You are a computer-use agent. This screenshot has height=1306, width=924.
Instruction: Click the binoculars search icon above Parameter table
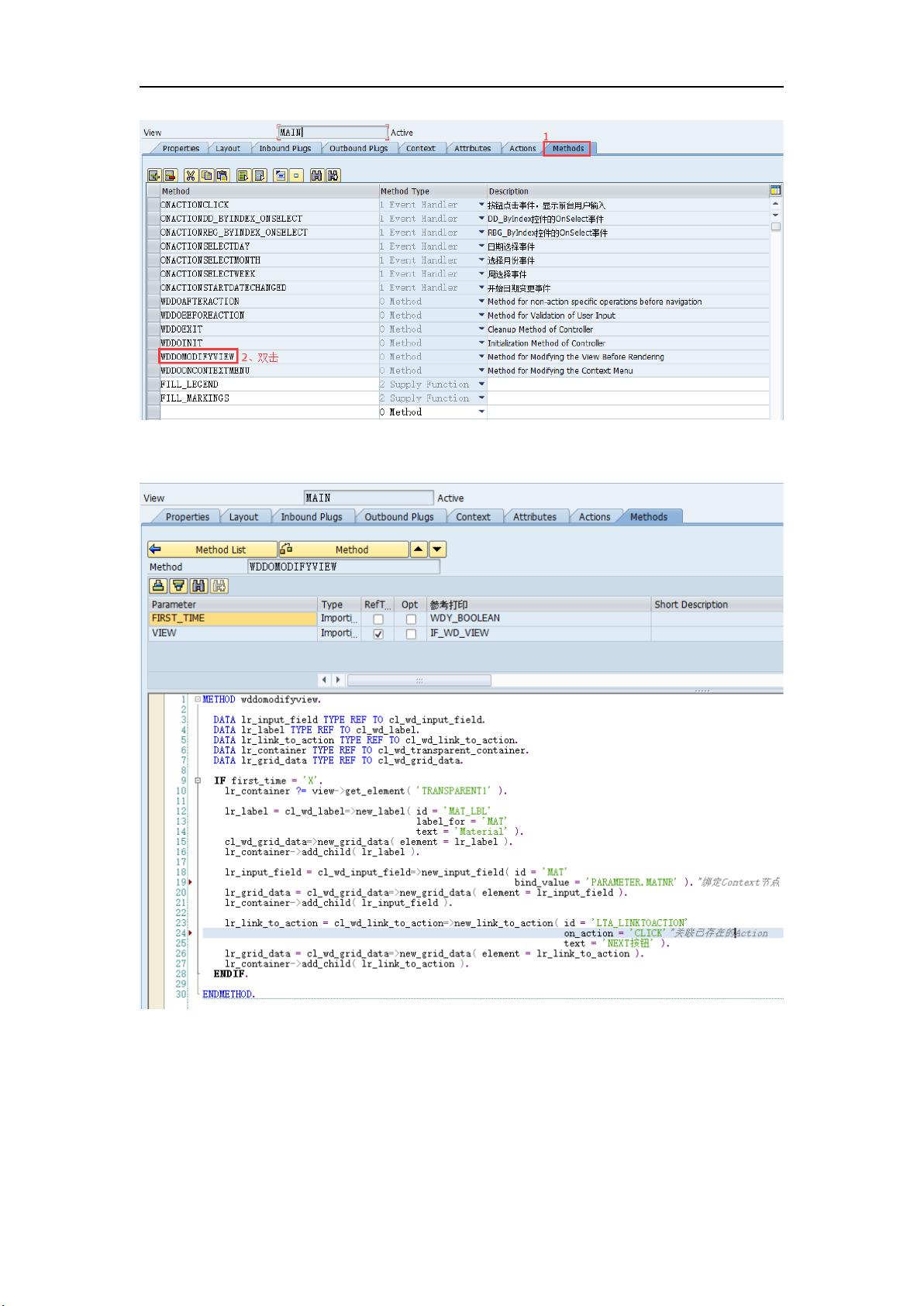tap(198, 586)
